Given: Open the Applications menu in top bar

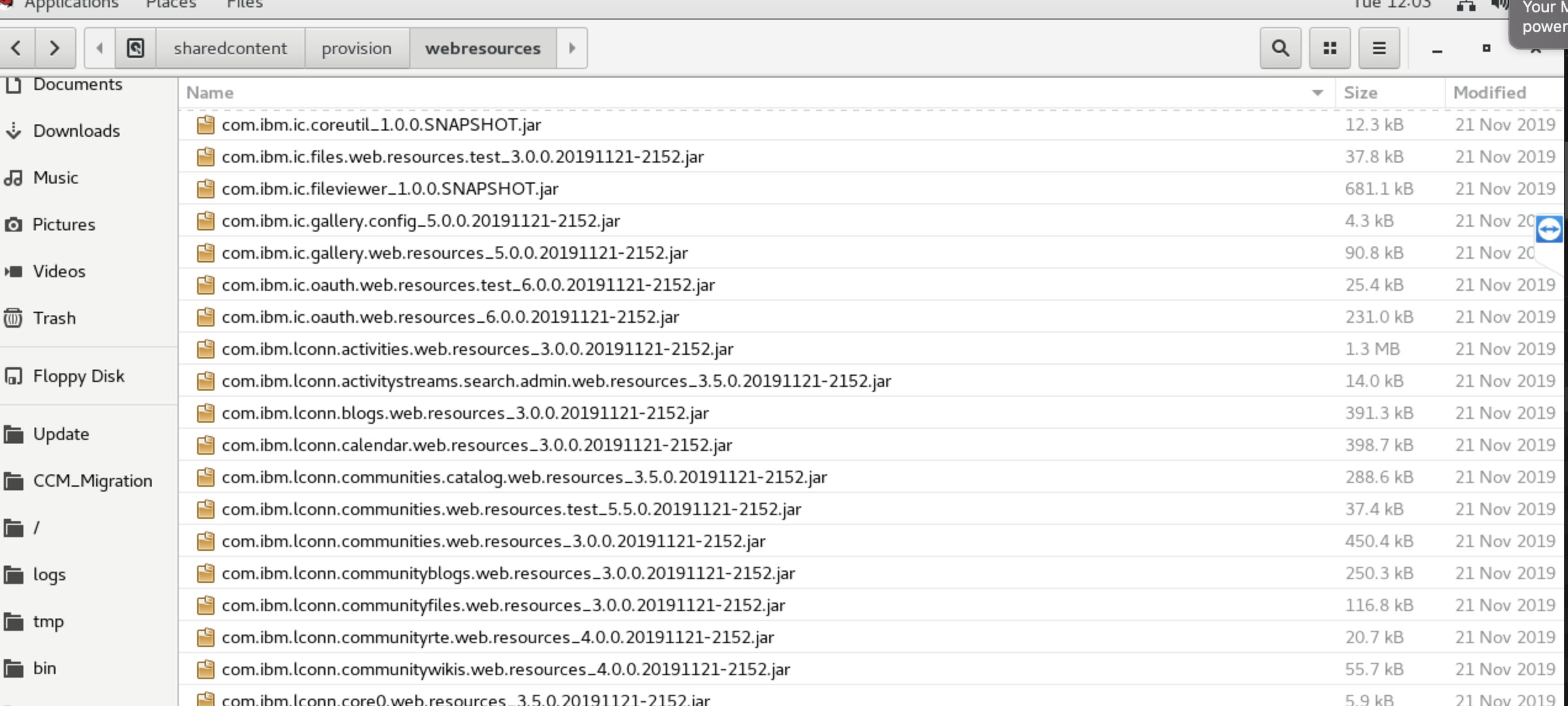Looking at the screenshot, I should point(71,4).
